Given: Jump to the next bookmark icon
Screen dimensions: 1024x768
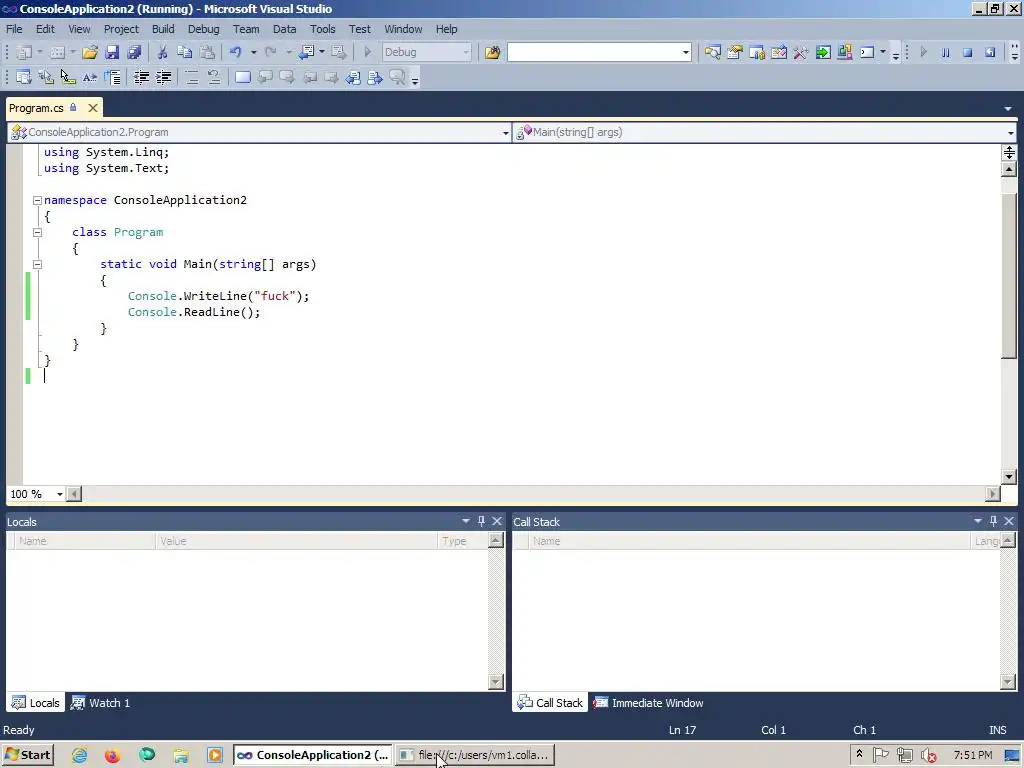Looking at the screenshot, I should click(287, 77).
